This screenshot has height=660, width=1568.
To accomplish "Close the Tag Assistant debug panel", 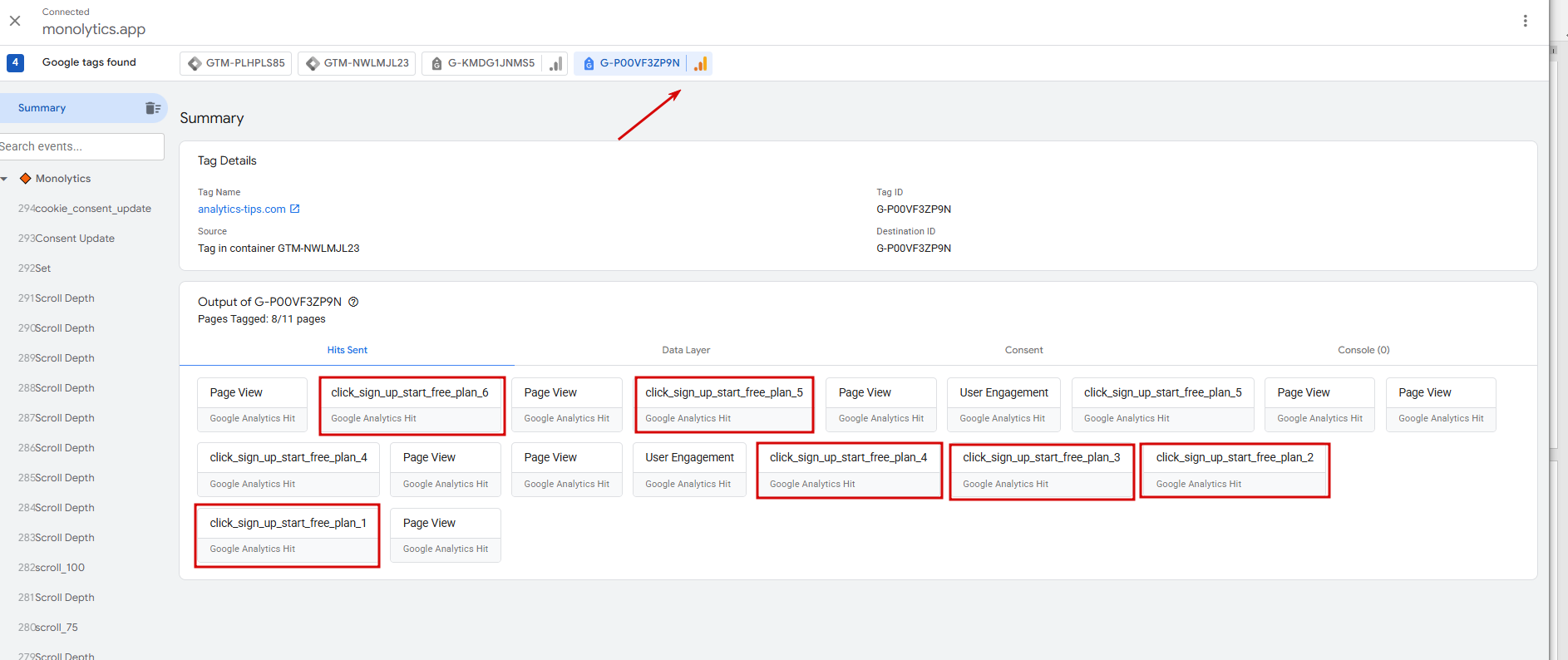I will coord(15,21).
